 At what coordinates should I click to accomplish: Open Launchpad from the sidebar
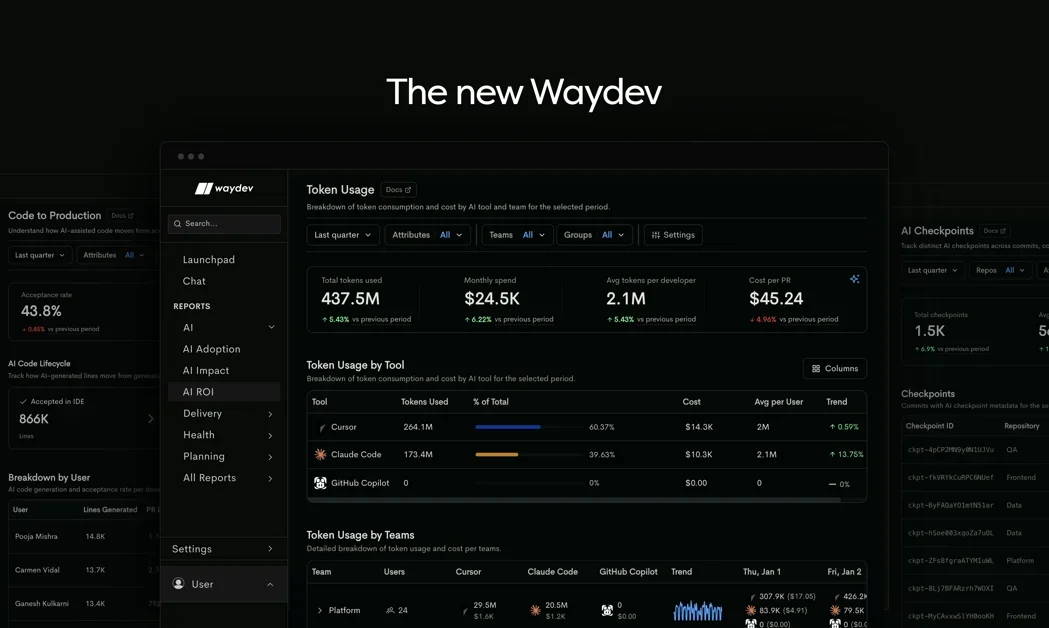coord(209,259)
